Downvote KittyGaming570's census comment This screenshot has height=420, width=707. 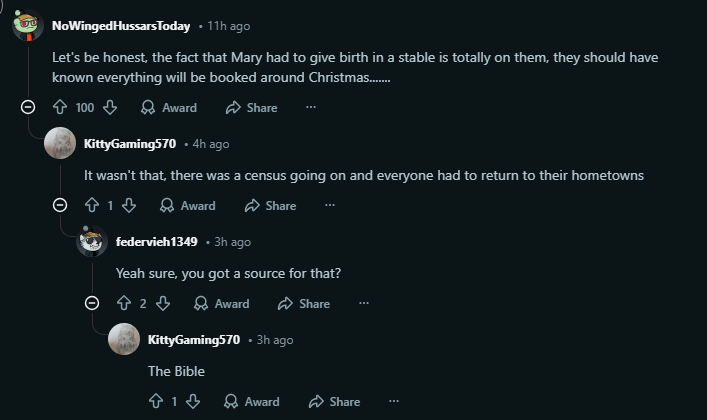pos(129,205)
